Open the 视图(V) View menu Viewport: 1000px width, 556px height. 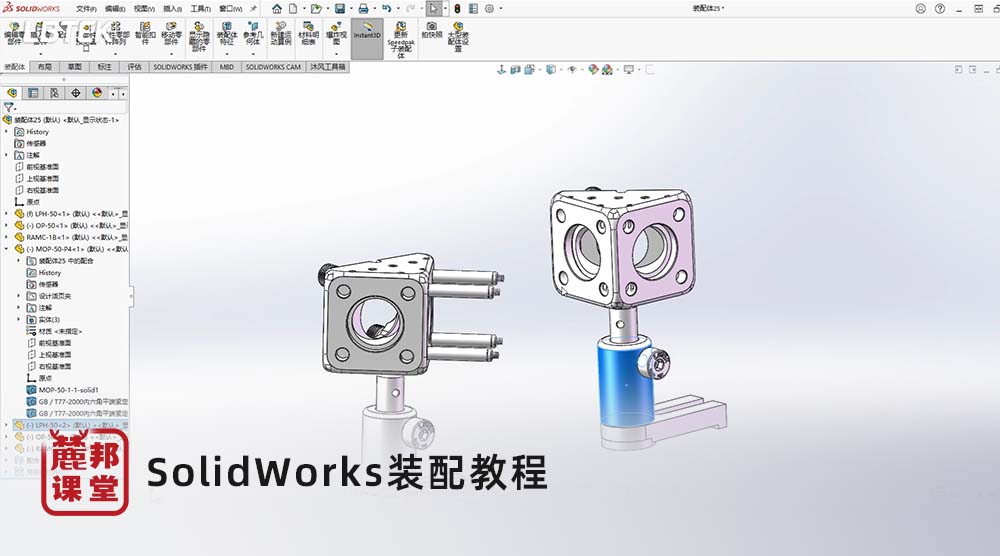(x=144, y=9)
